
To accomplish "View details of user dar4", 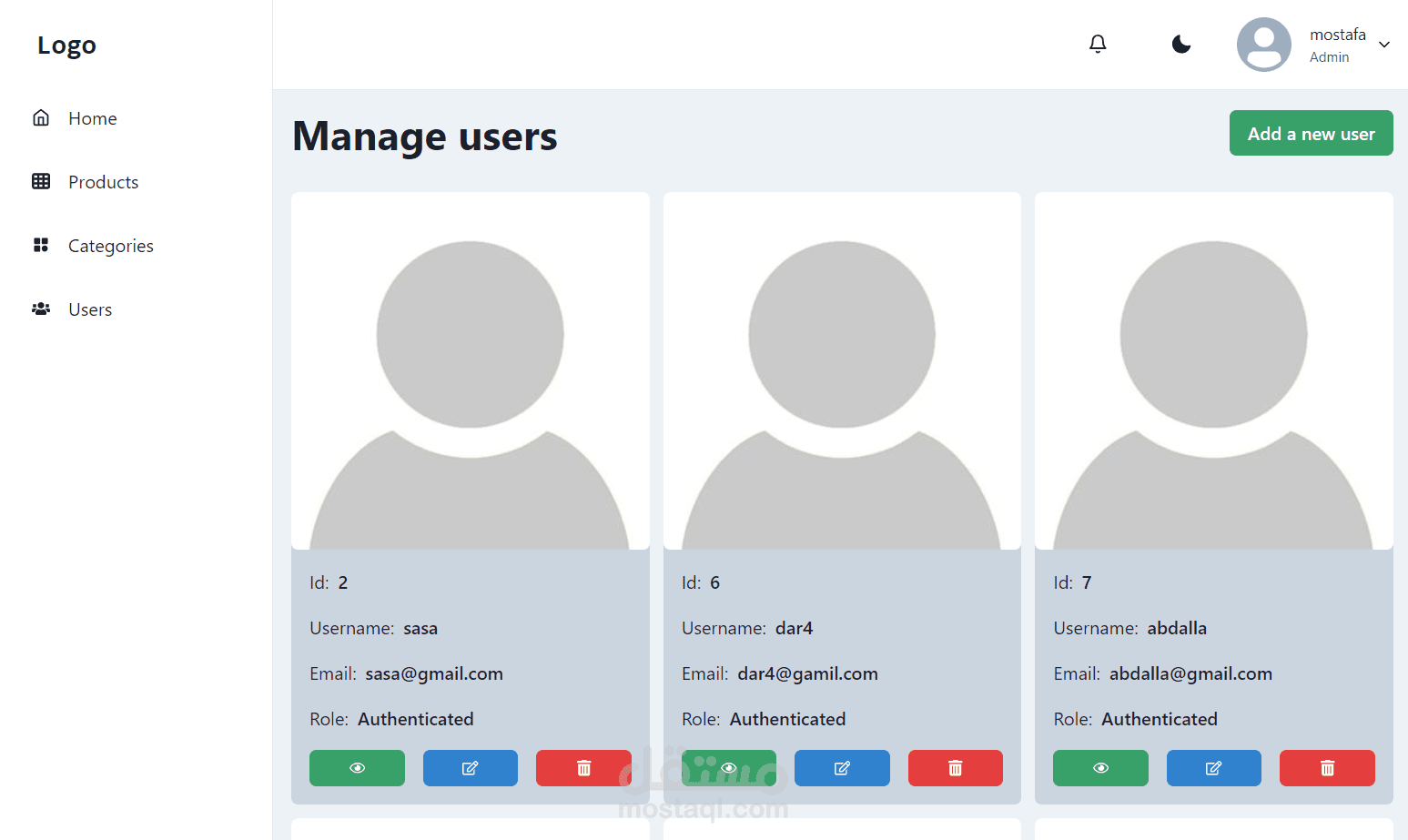I will click(728, 768).
